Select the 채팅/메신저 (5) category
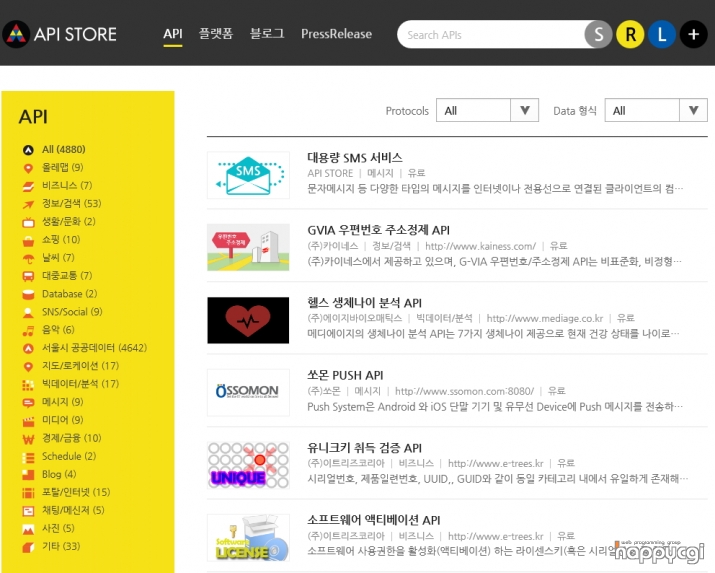The height and width of the screenshot is (573, 715). (x=73, y=510)
